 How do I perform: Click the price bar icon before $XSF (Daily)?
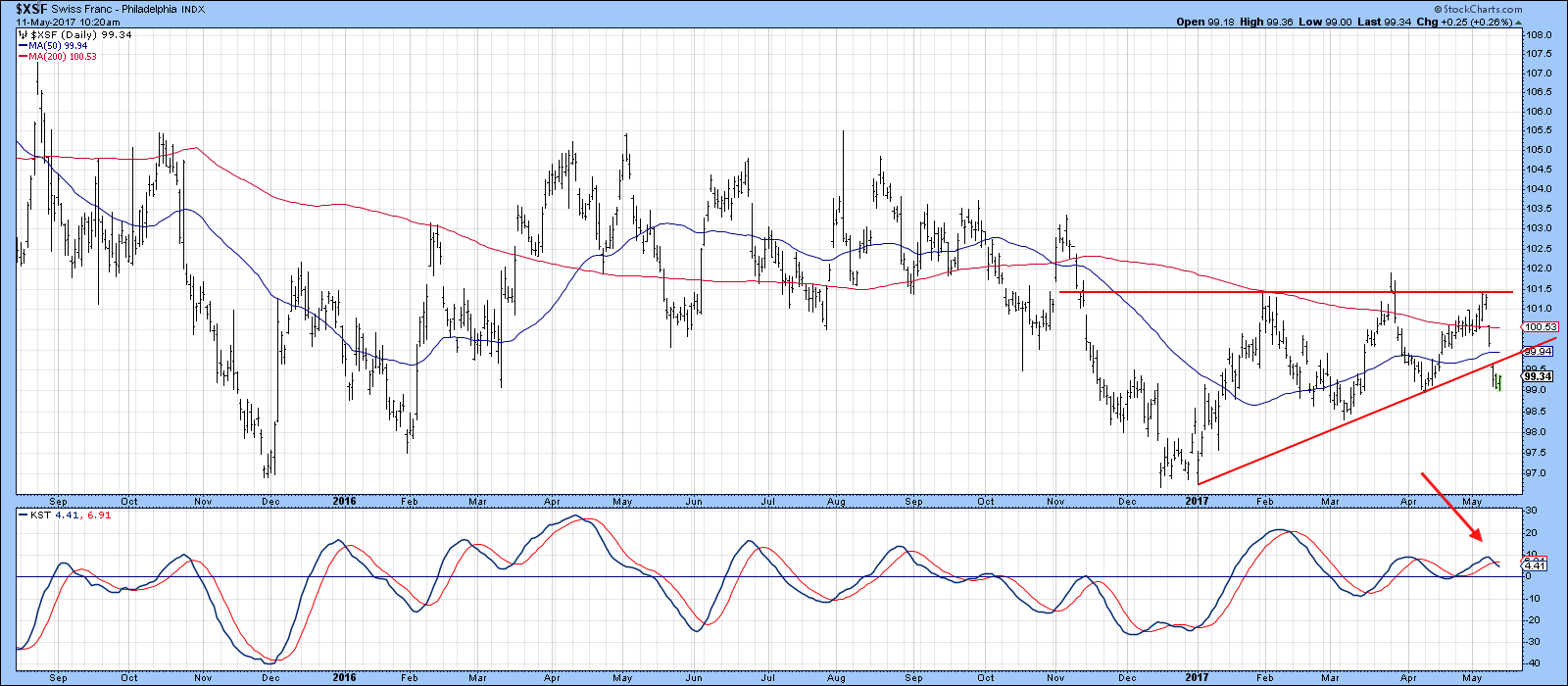point(23,34)
